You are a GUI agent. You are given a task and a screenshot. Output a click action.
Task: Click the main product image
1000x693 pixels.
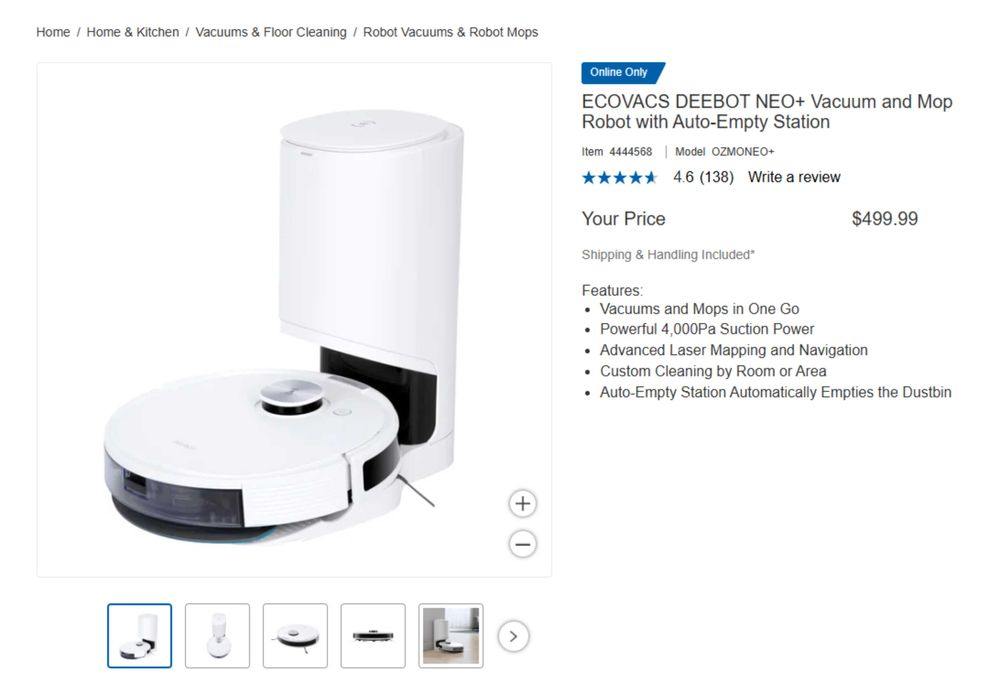[x=294, y=320]
